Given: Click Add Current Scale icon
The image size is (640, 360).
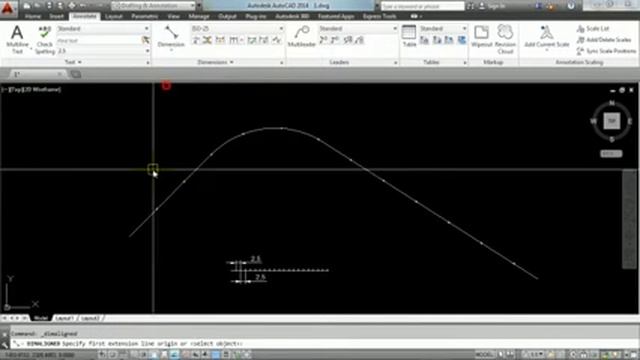Looking at the screenshot, I should click(547, 32).
